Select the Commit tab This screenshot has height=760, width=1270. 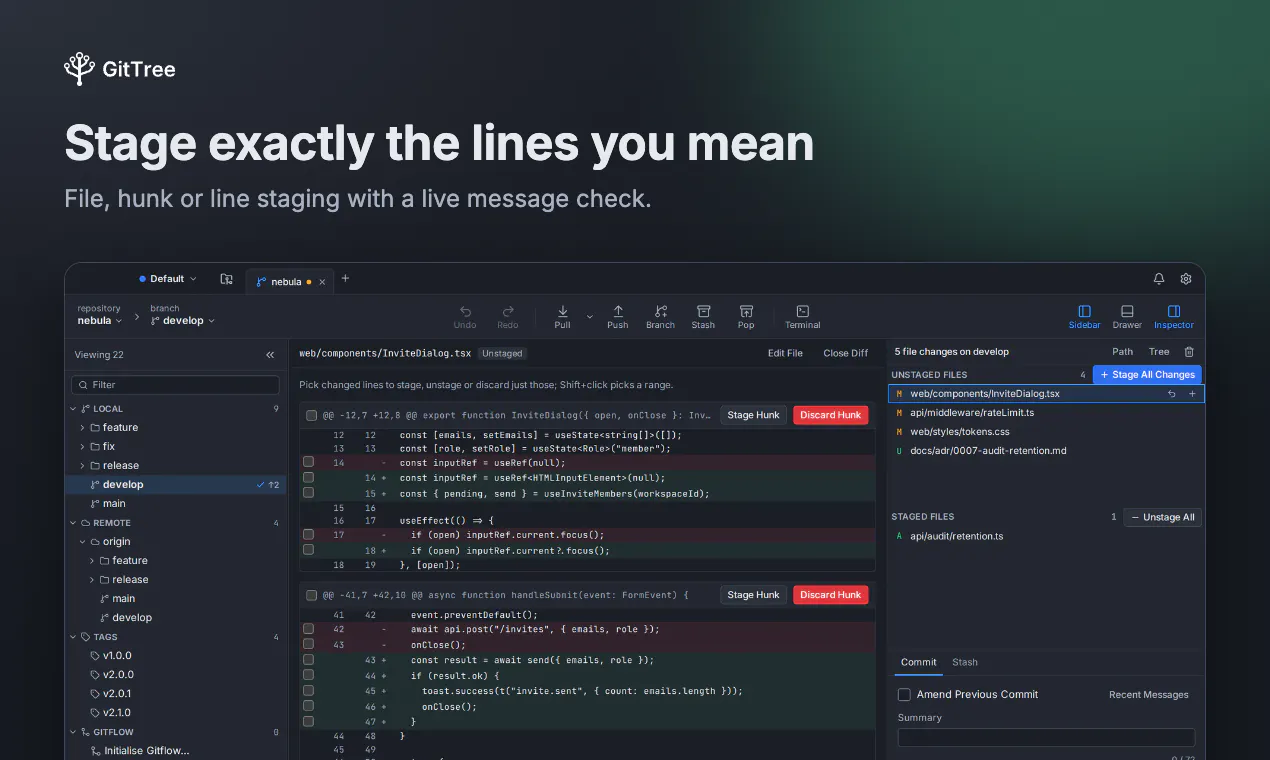(x=919, y=662)
